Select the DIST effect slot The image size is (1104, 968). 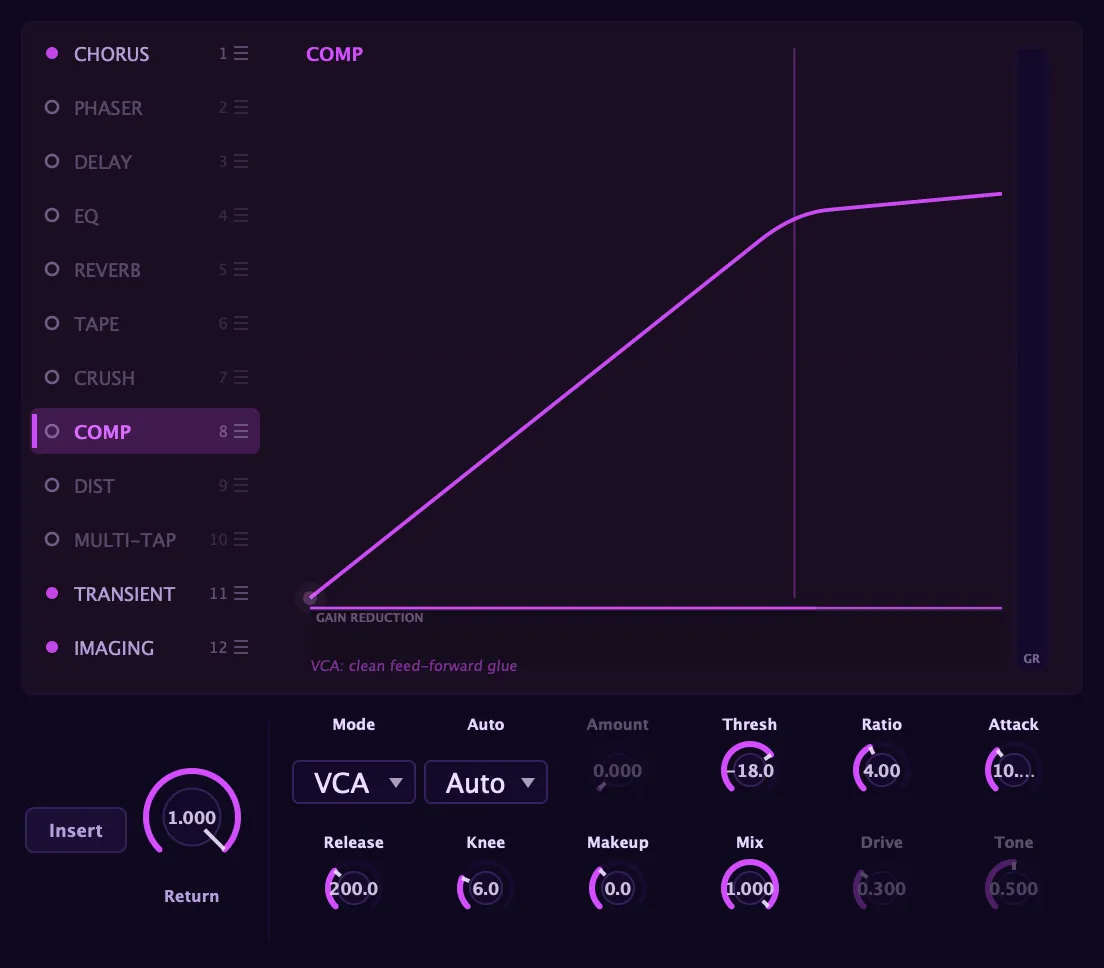146,485
